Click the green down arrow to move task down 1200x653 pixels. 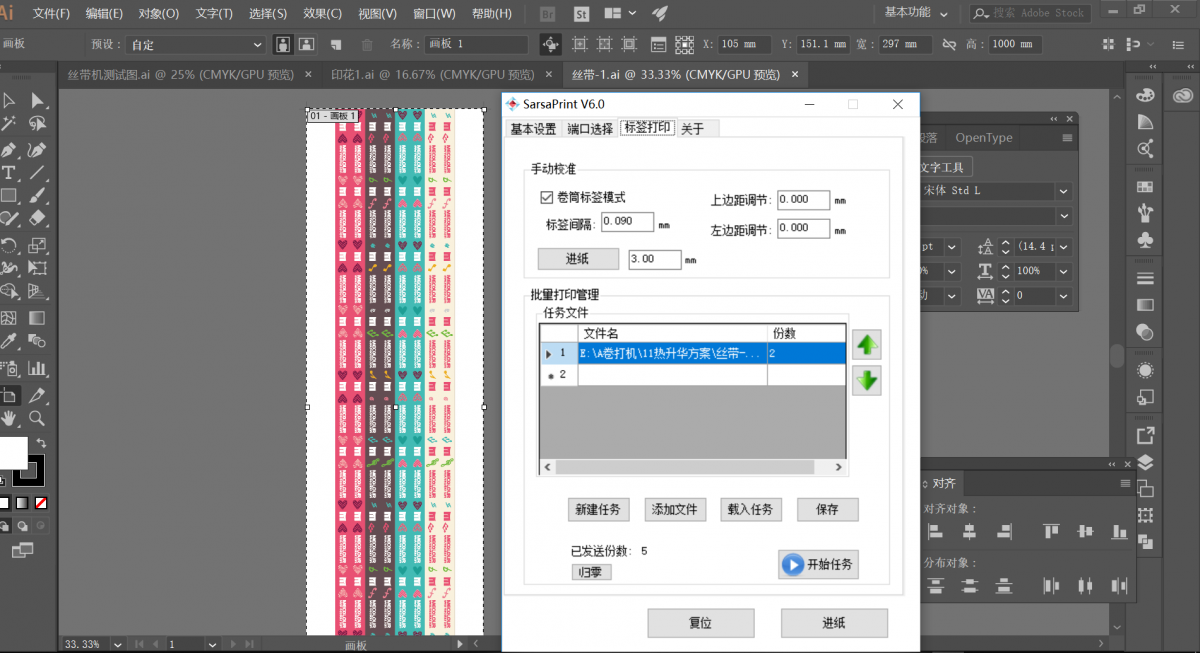point(866,381)
